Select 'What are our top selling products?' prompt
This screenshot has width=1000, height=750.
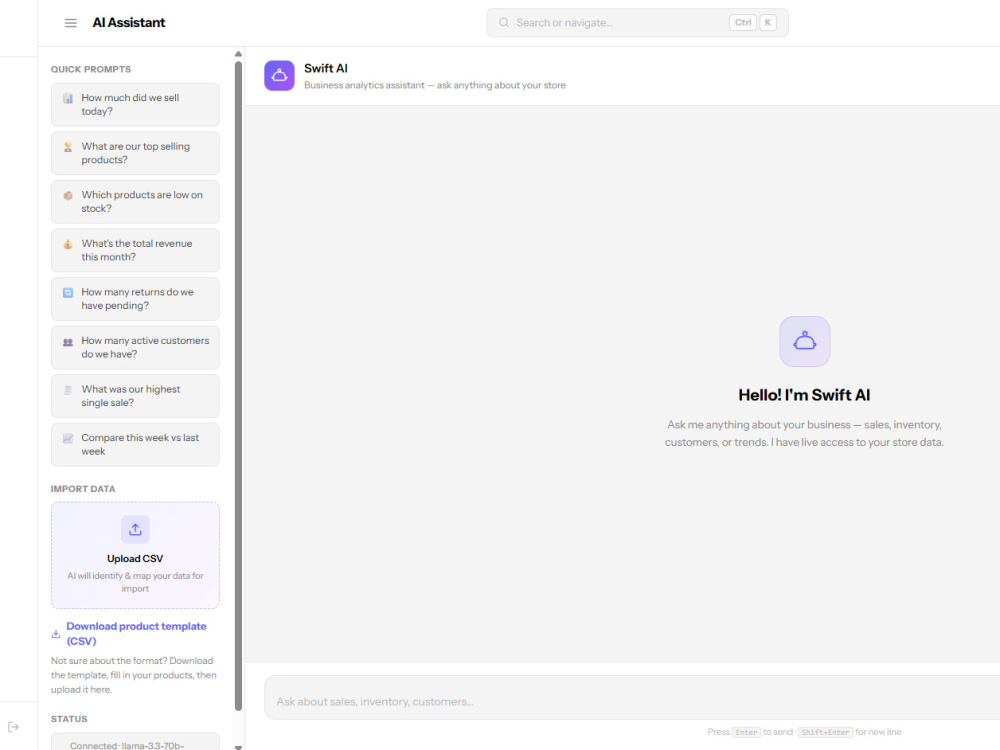[135, 153]
